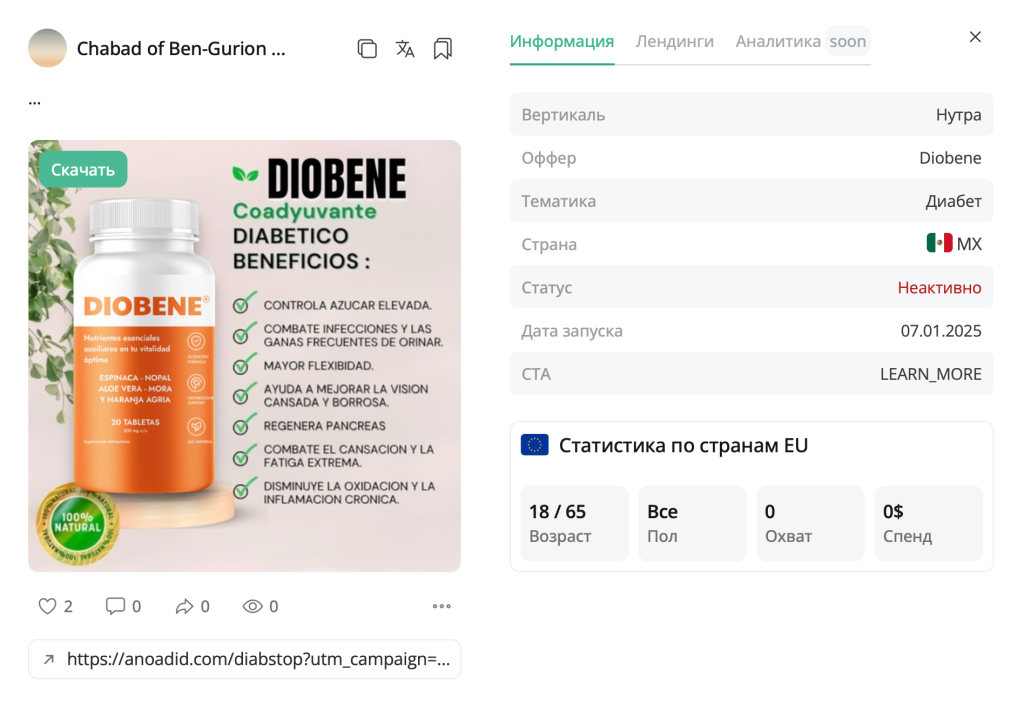Bookmark this ad with the bookmark icon
The height and width of the screenshot is (710, 1024).
click(x=443, y=49)
